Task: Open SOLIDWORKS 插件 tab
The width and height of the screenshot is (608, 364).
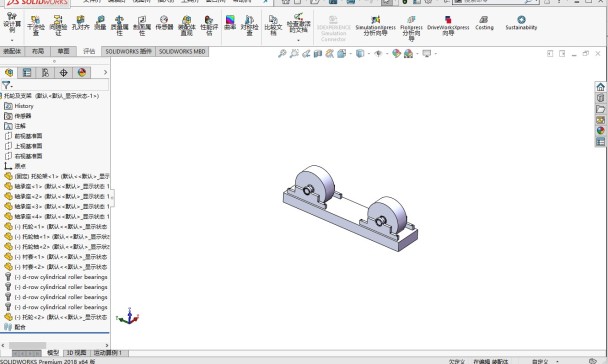Action: click(128, 52)
